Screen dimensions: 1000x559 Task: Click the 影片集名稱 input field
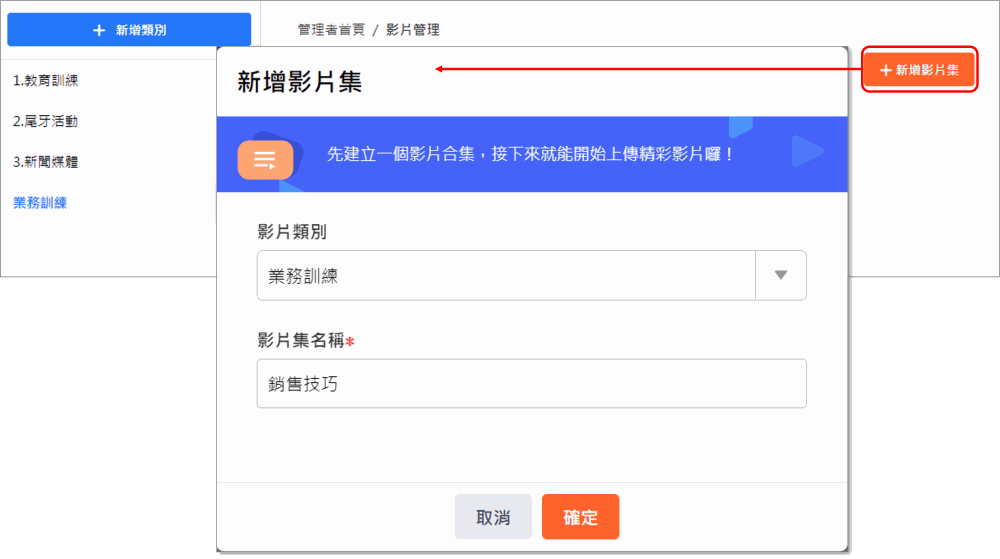(531, 384)
